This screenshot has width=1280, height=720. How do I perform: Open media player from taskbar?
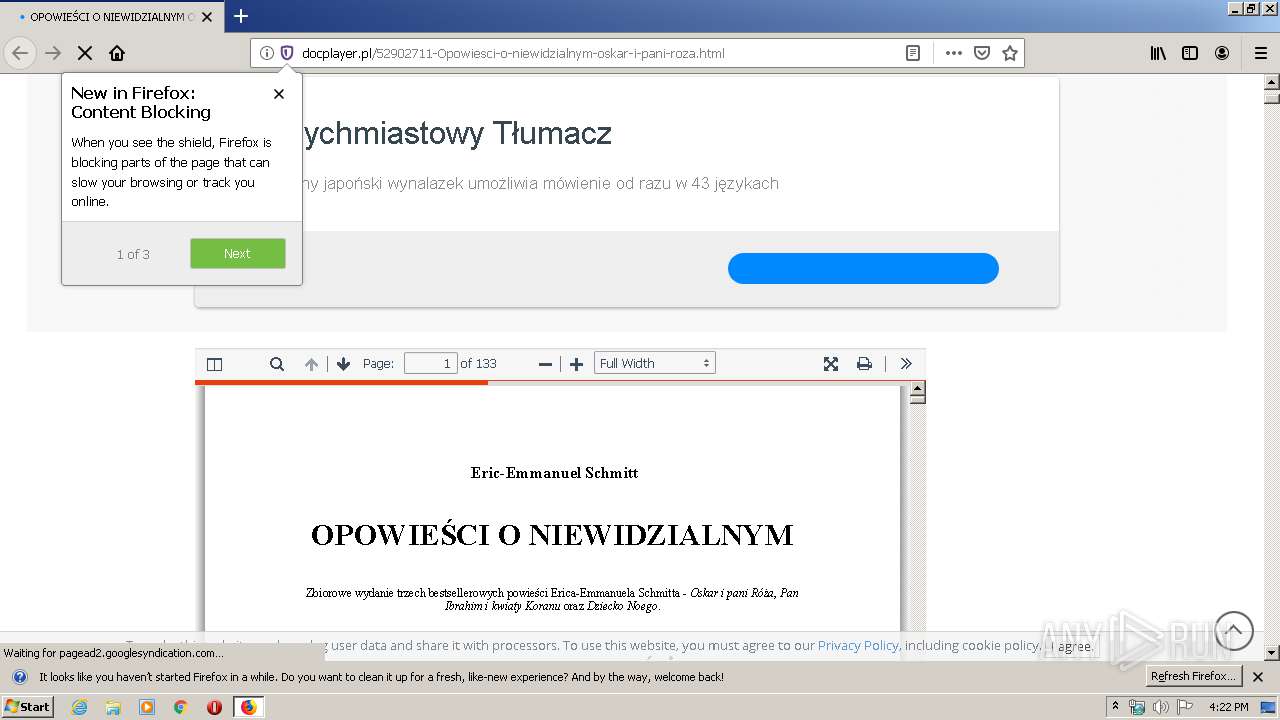click(x=147, y=707)
